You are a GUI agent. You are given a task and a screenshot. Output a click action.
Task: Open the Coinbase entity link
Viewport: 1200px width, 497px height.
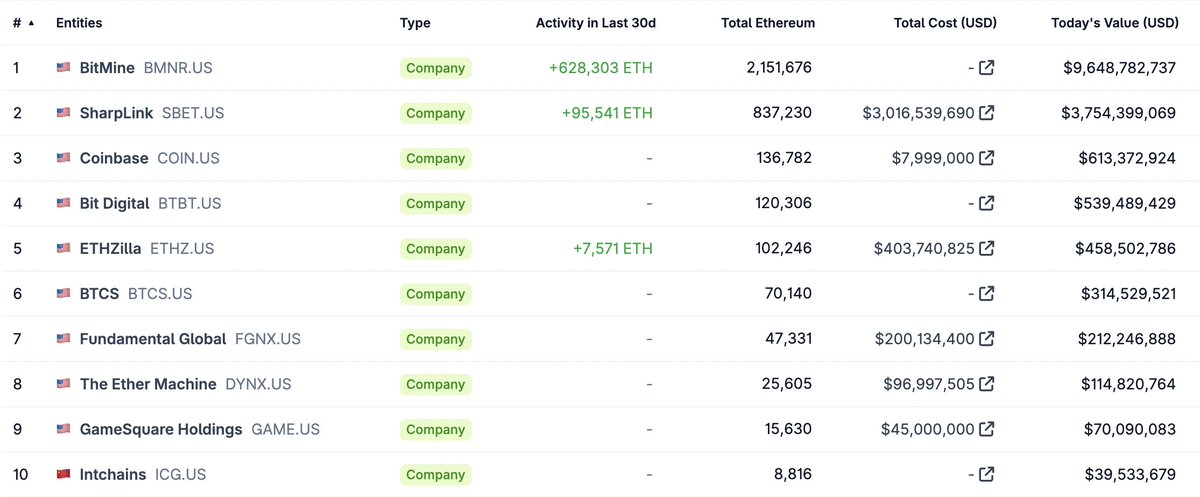click(x=114, y=158)
